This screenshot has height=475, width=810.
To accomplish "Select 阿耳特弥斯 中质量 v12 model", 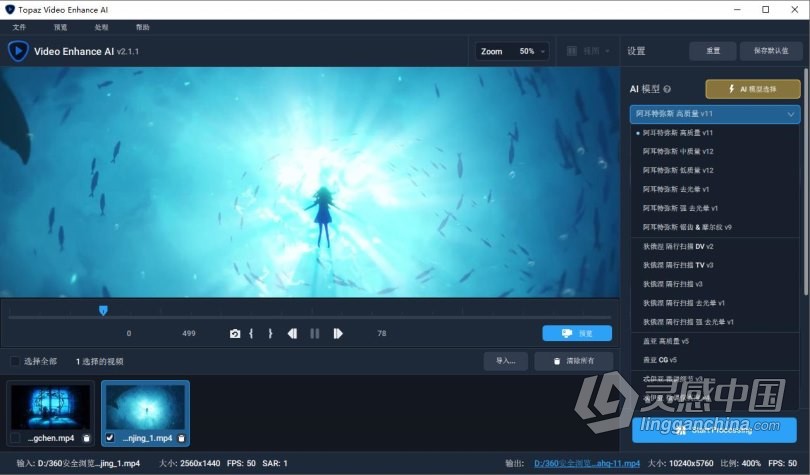I will pyautogui.click(x=715, y=151).
